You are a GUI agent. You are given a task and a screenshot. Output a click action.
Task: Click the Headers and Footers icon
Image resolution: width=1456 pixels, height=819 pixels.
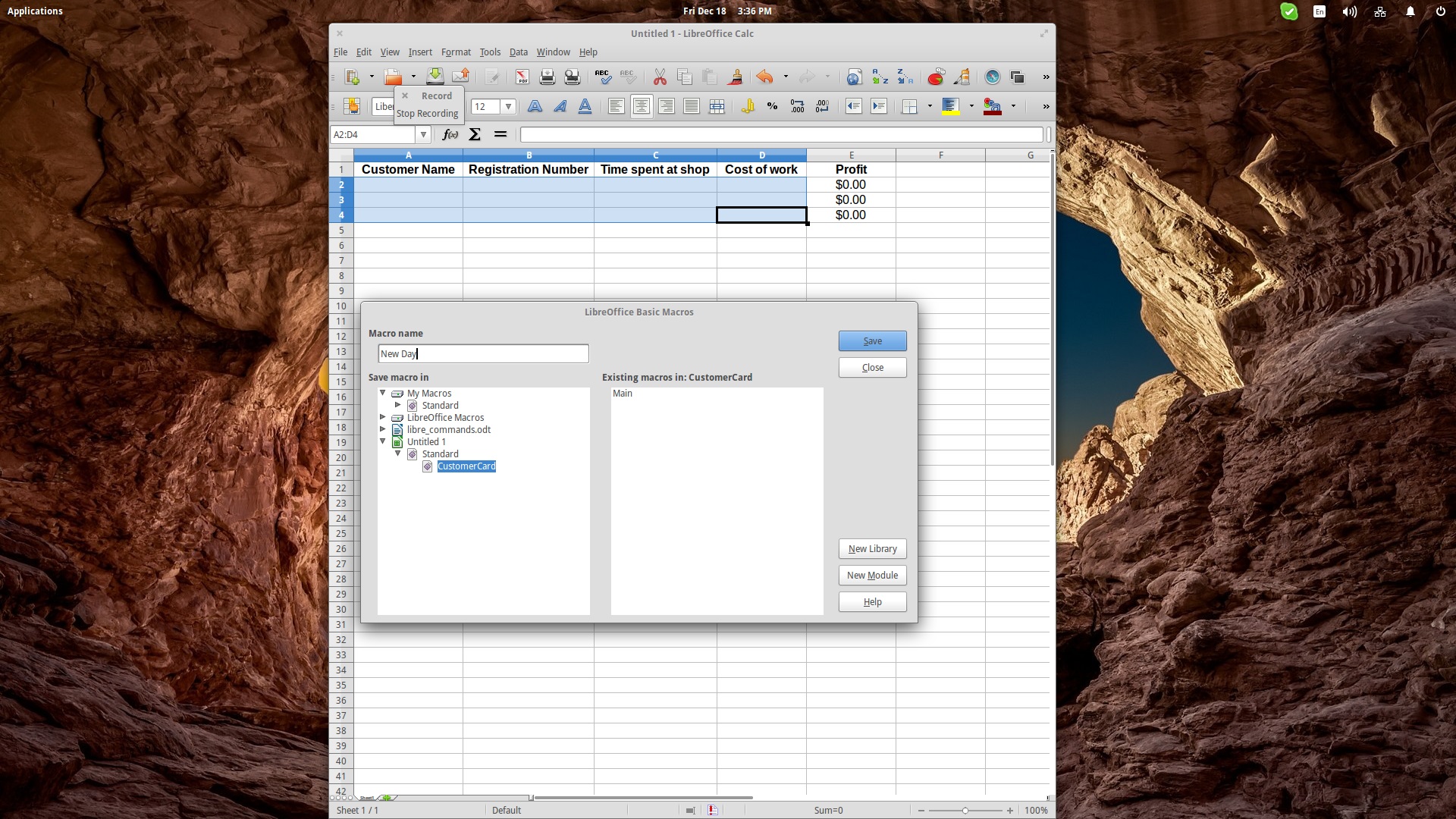1018,77
